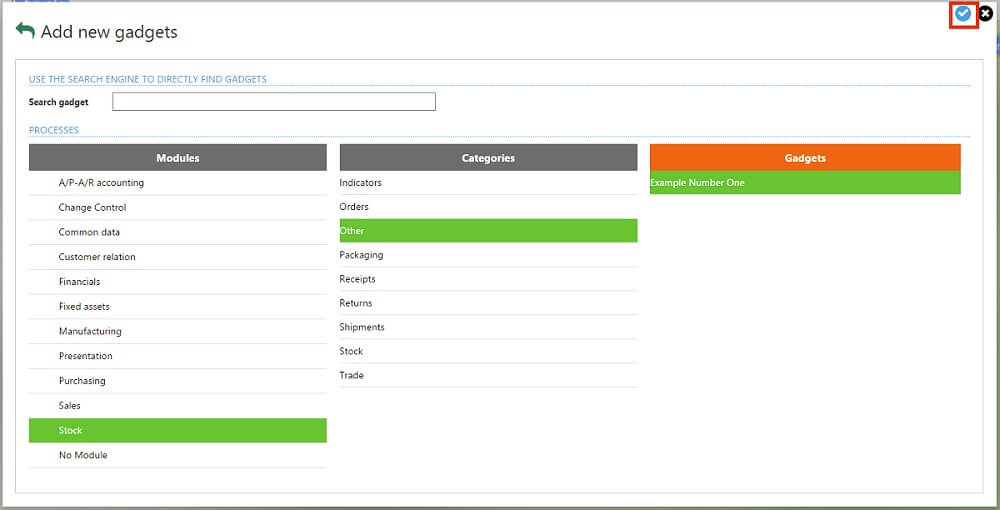Select the A/P-A/R accounting module
Viewport: 1000px width, 510px height.
[101, 183]
